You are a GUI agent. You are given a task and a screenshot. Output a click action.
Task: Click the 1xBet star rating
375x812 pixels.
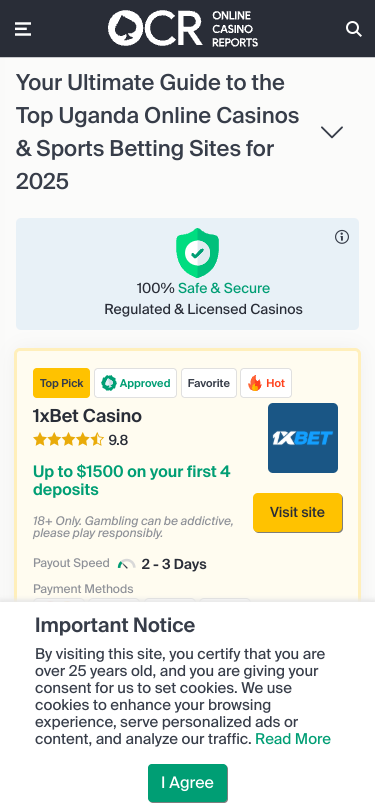(x=68, y=440)
